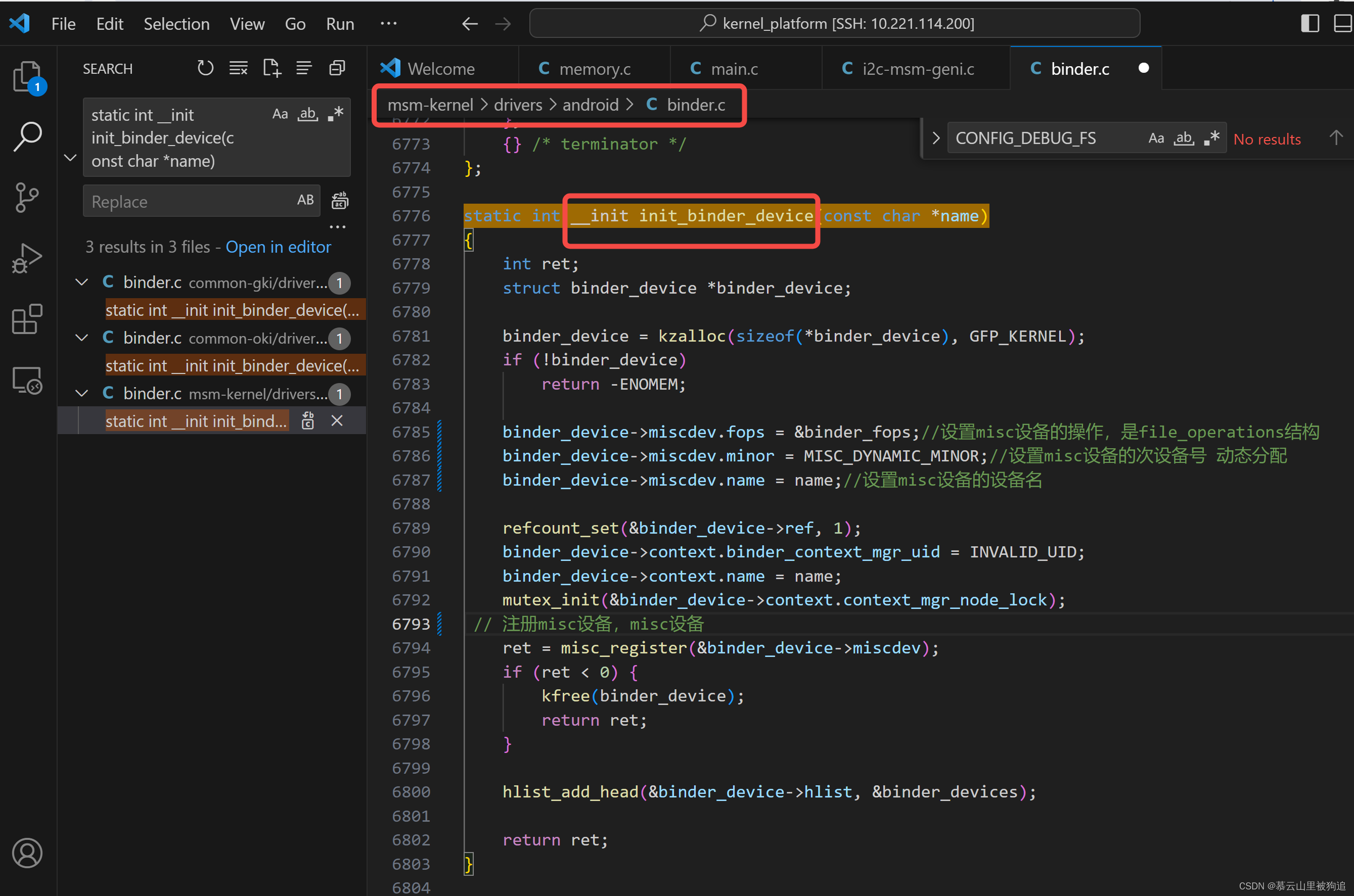The width and height of the screenshot is (1354, 896).
Task: Open the Run and Debug view
Action: click(x=27, y=258)
